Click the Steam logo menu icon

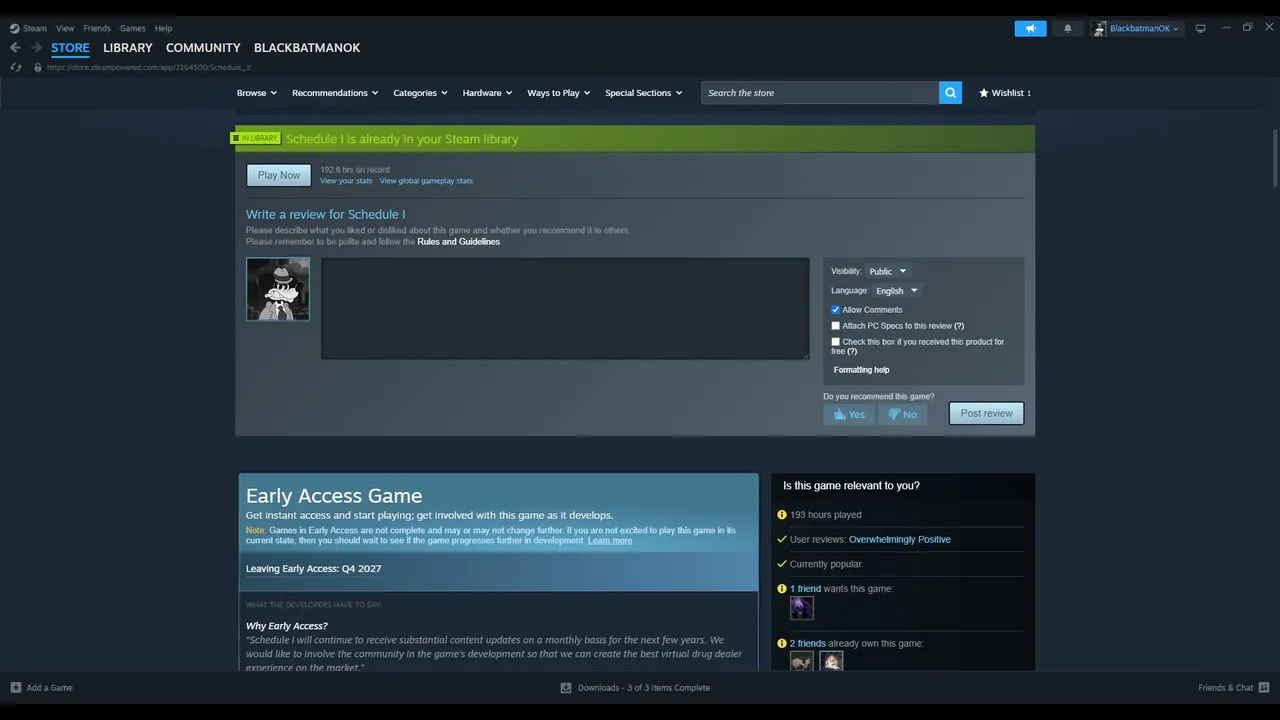(15, 28)
